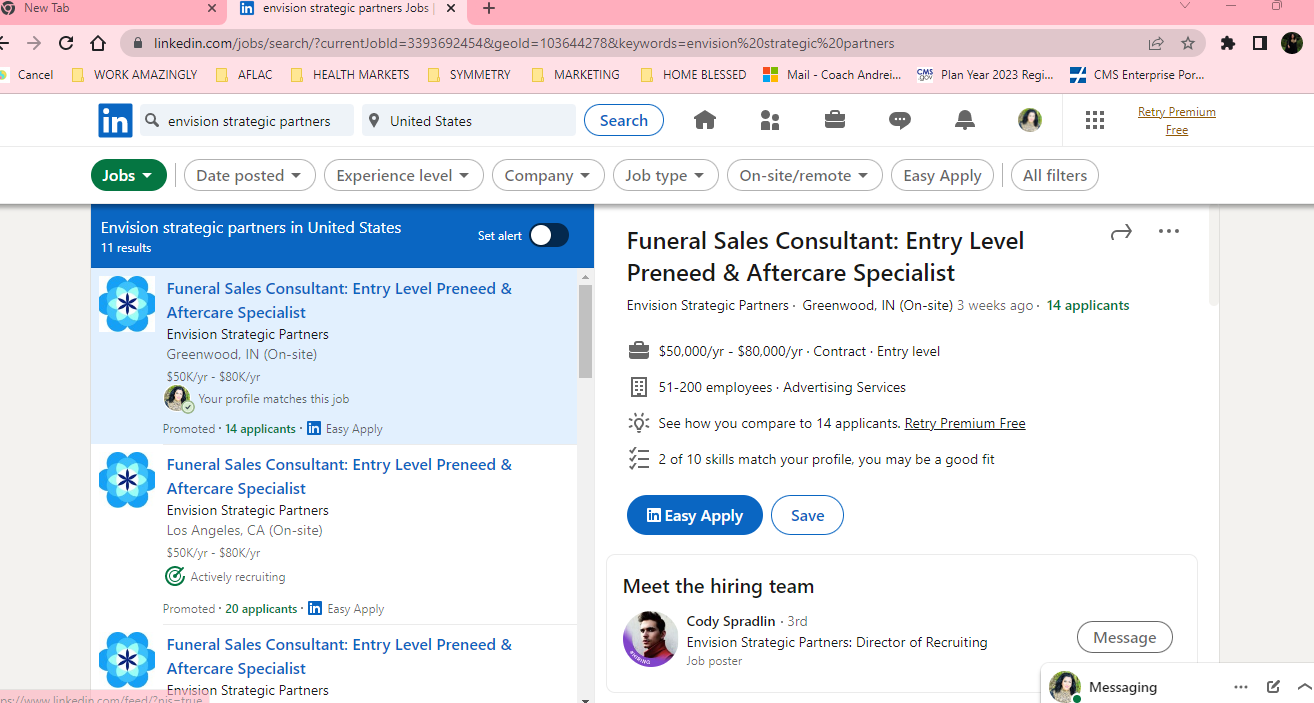Go forward with the browser arrow
Viewport: 1314px width, 703px height.
pyautogui.click(x=34, y=43)
